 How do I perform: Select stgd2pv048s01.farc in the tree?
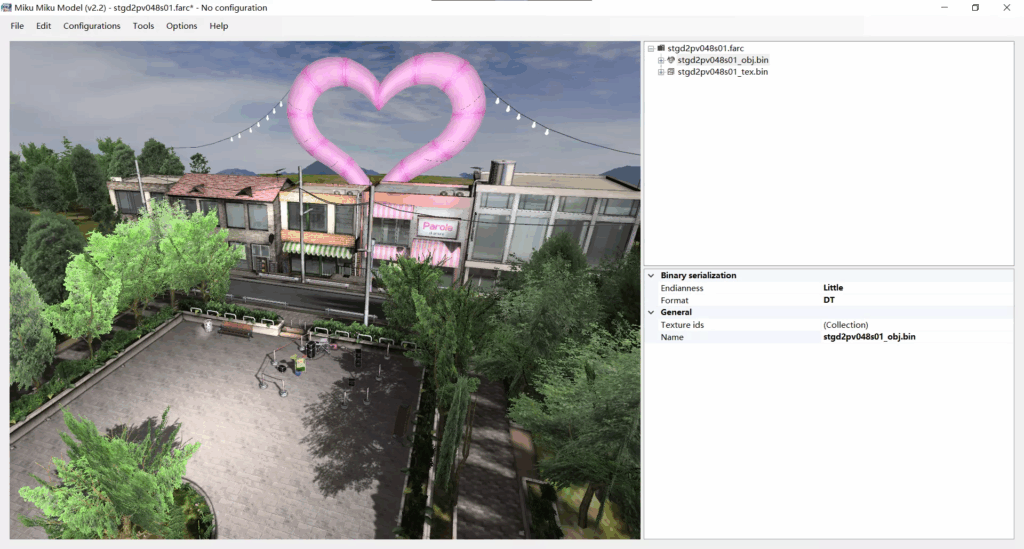click(705, 48)
